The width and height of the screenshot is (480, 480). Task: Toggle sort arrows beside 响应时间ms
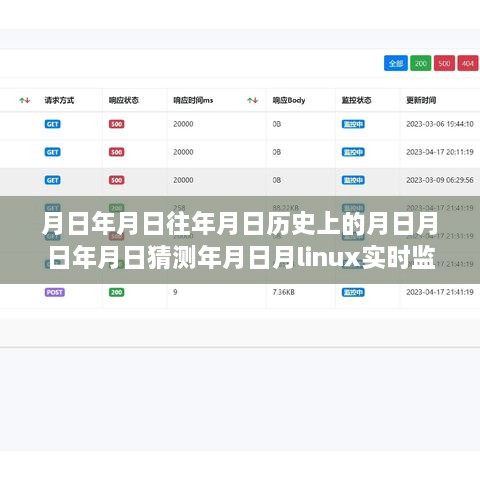253,100
